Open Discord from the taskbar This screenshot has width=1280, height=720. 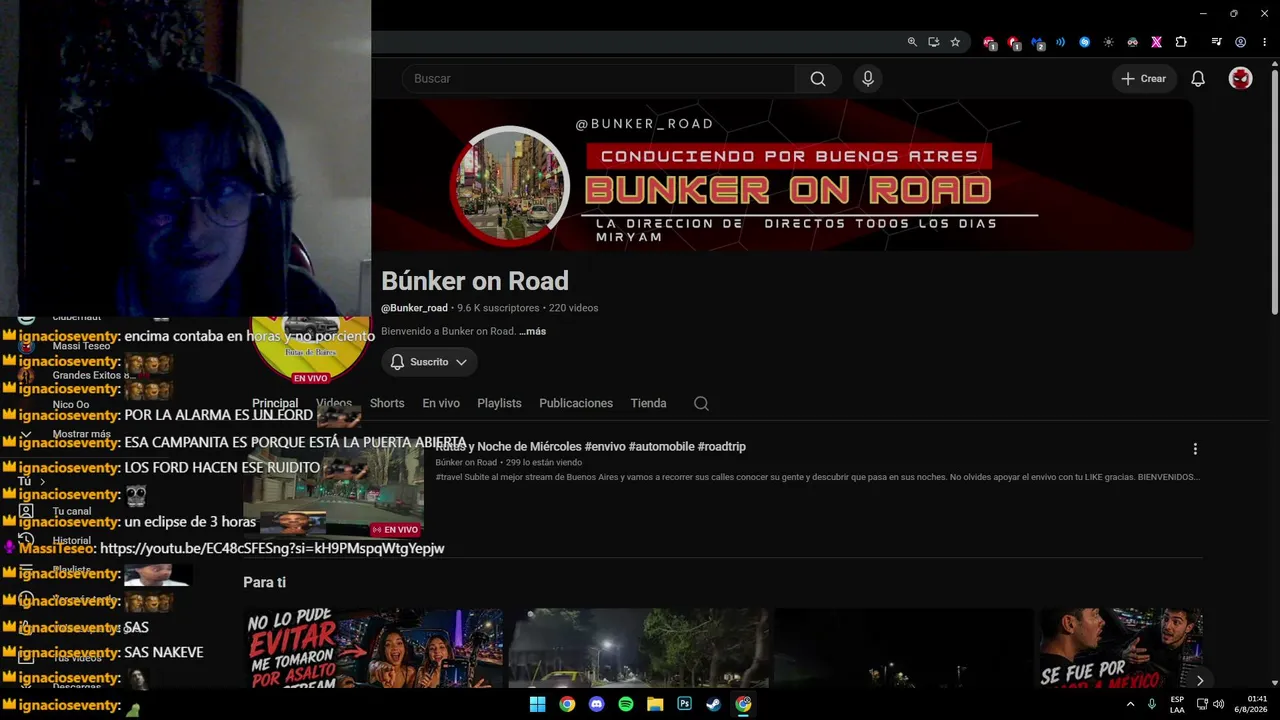pos(597,704)
